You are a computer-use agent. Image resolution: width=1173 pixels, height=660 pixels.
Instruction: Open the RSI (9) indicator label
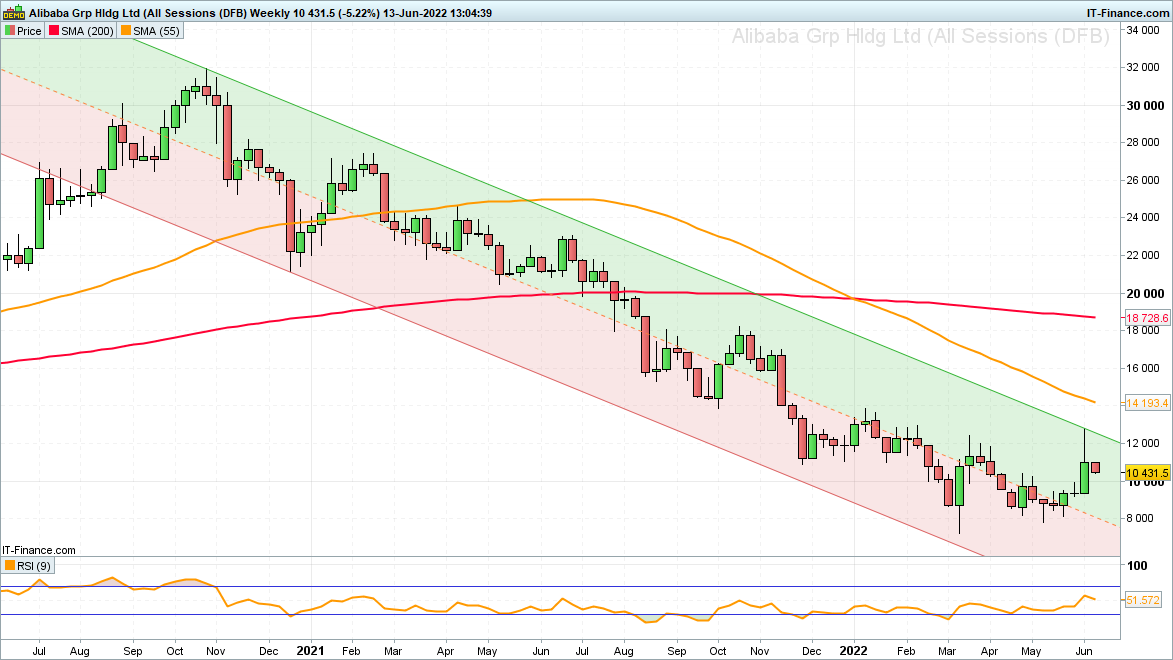(x=34, y=566)
